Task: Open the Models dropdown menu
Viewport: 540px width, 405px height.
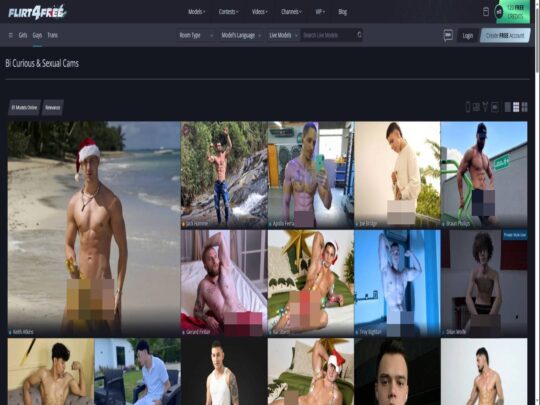Action: click(197, 12)
